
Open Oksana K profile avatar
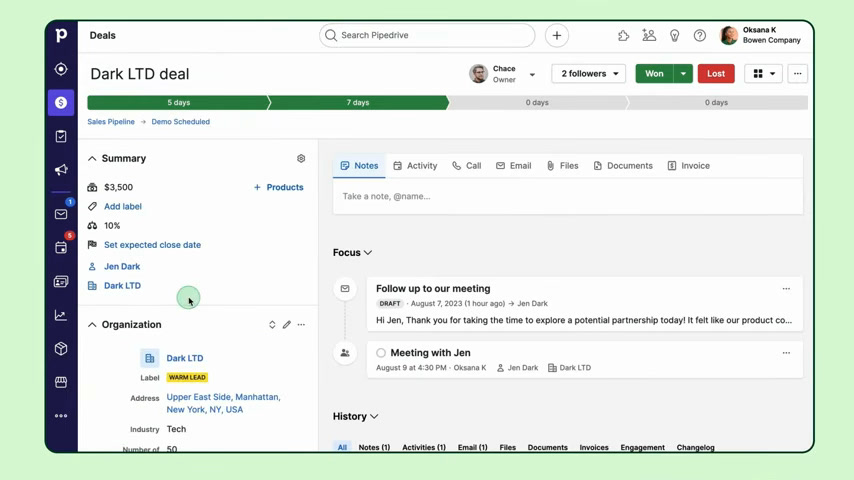(729, 35)
